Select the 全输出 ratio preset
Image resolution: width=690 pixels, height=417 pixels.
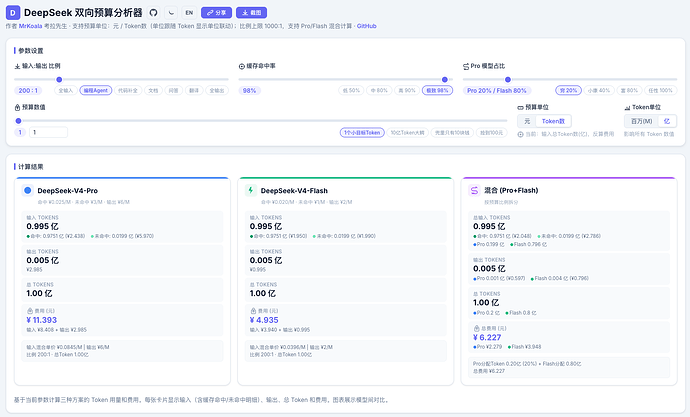(x=217, y=91)
